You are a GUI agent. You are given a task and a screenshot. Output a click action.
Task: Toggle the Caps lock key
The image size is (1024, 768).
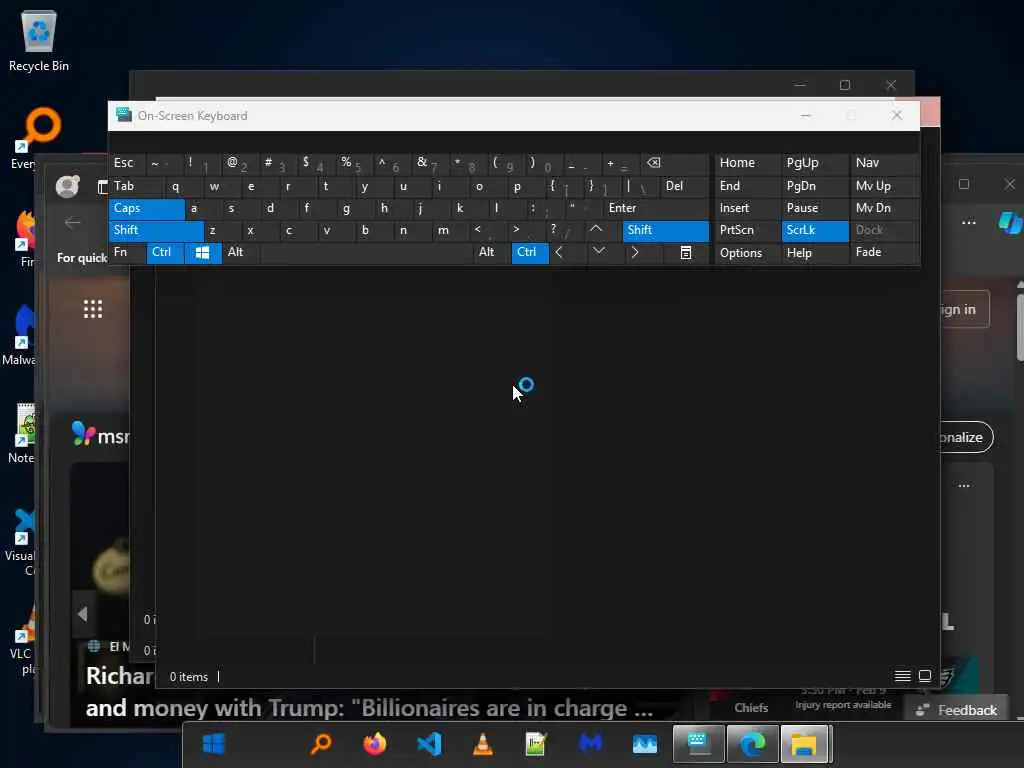[146, 208]
